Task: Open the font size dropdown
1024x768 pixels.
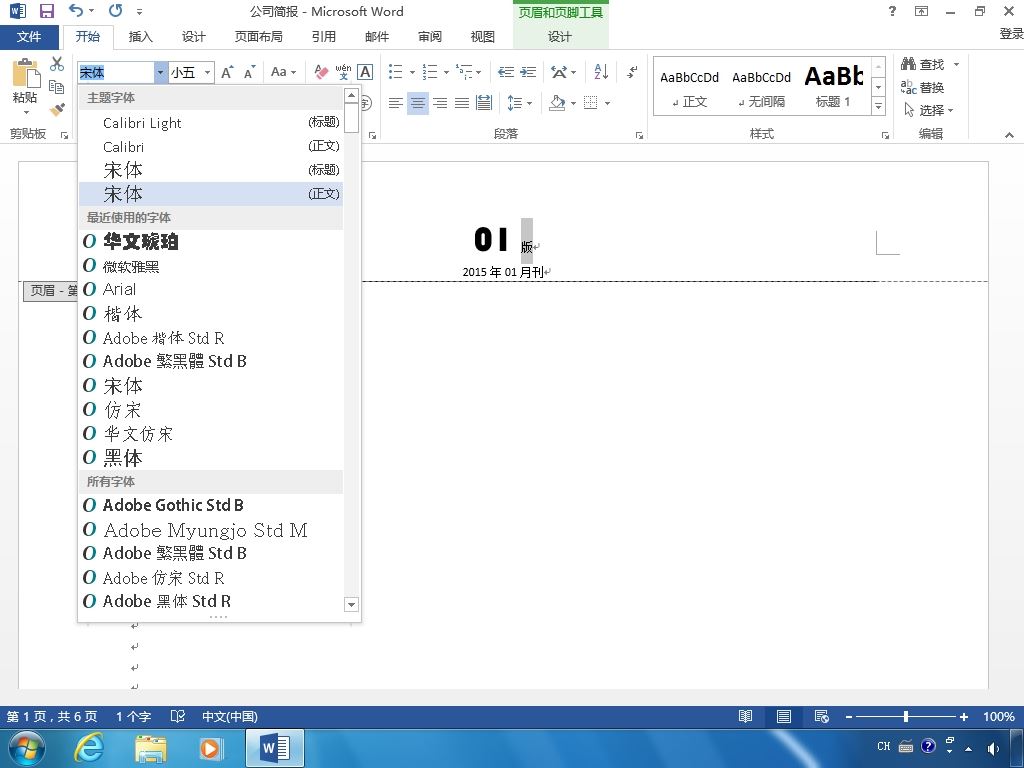Action: (207, 72)
